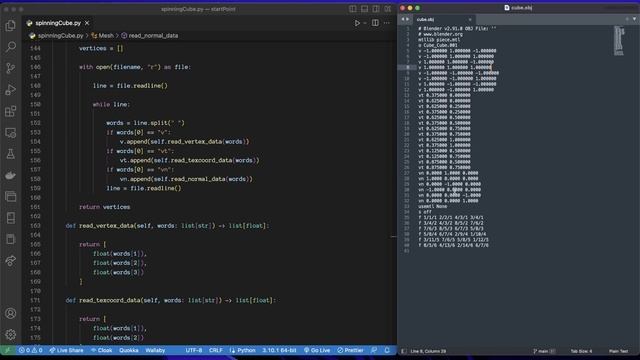The image size is (640, 360).
Task: Run Python file with play button
Action: pyautogui.click(x=357, y=23)
